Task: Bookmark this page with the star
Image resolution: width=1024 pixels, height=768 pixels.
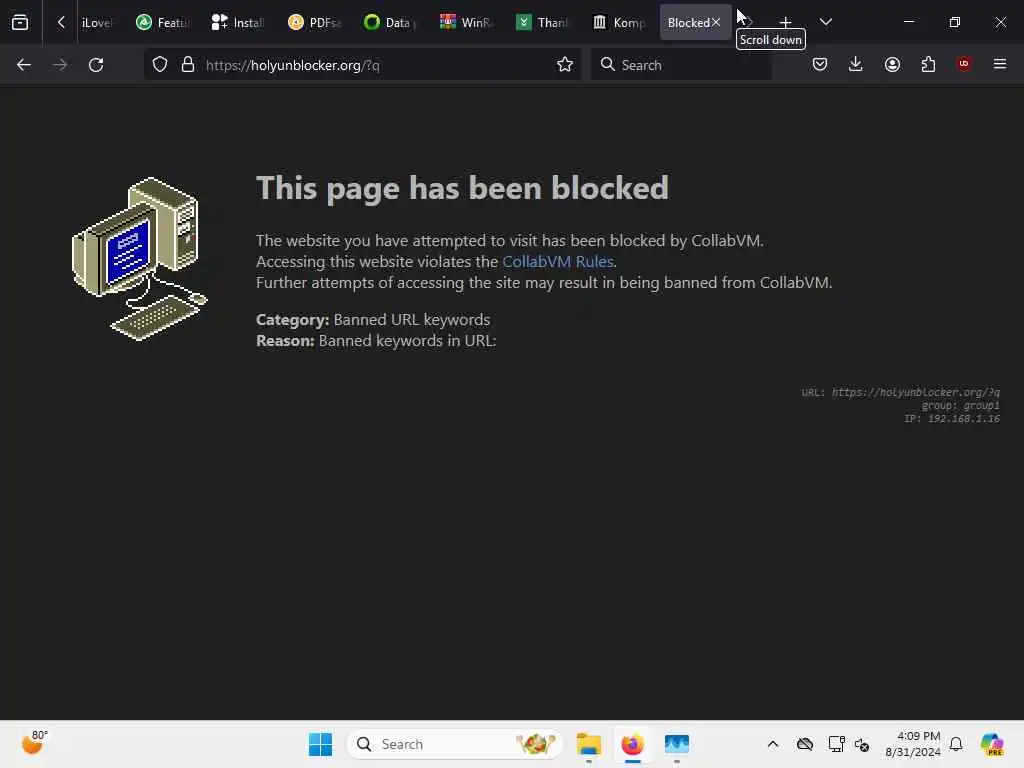Action: click(x=565, y=65)
